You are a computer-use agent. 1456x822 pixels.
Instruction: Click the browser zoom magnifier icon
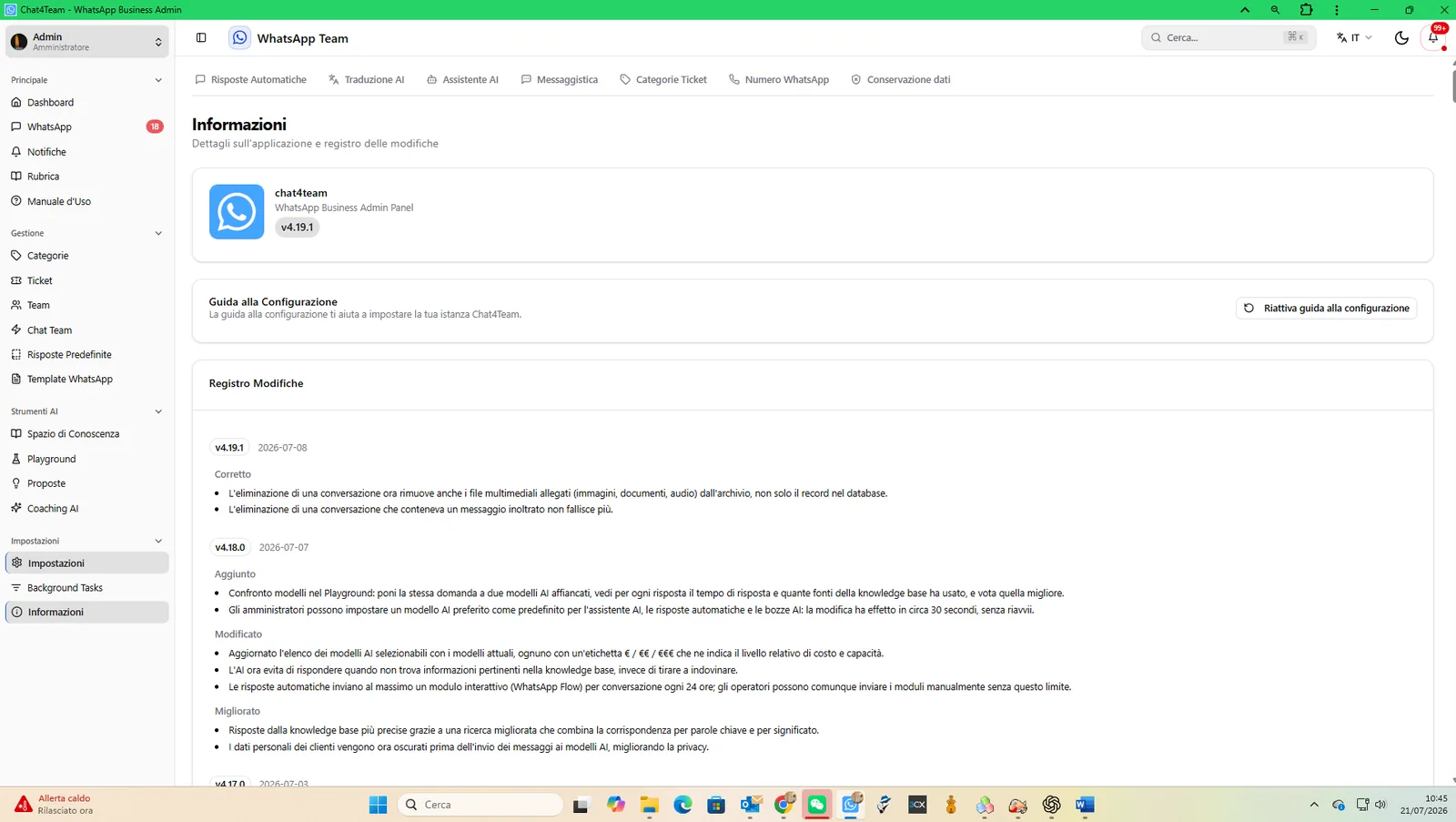pyautogui.click(x=1275, y=10)
